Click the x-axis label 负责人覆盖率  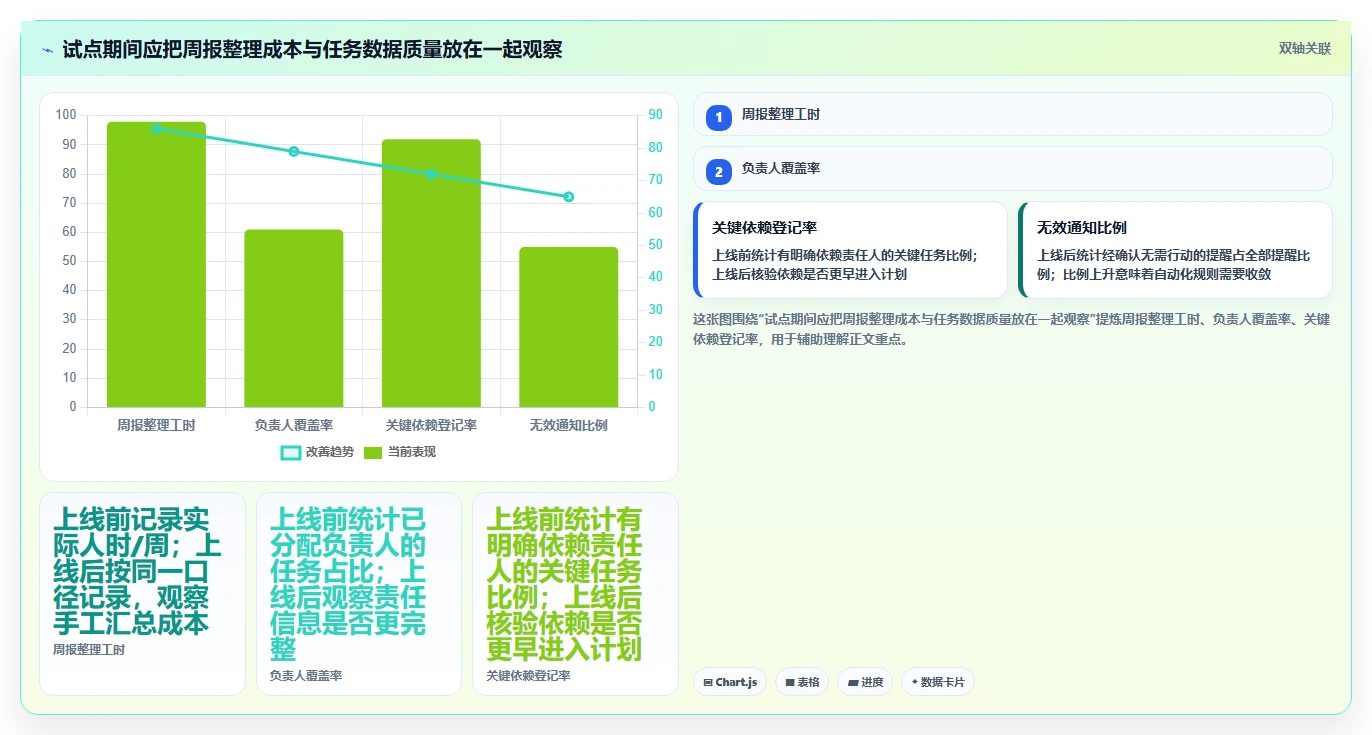[x=294, y=425]
